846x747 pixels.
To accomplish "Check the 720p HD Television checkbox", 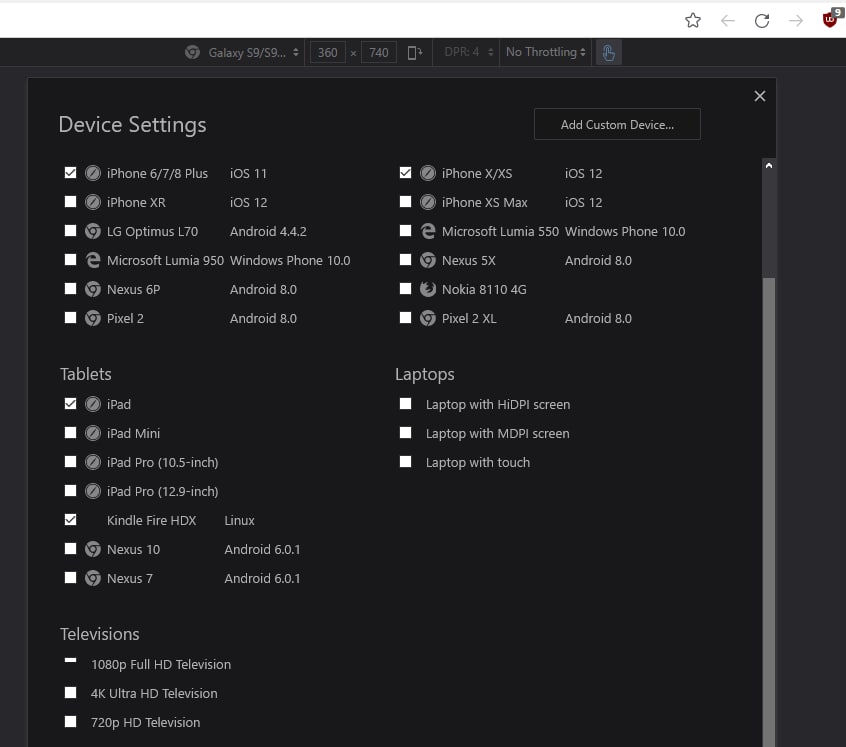I will [x=70, y=722].
